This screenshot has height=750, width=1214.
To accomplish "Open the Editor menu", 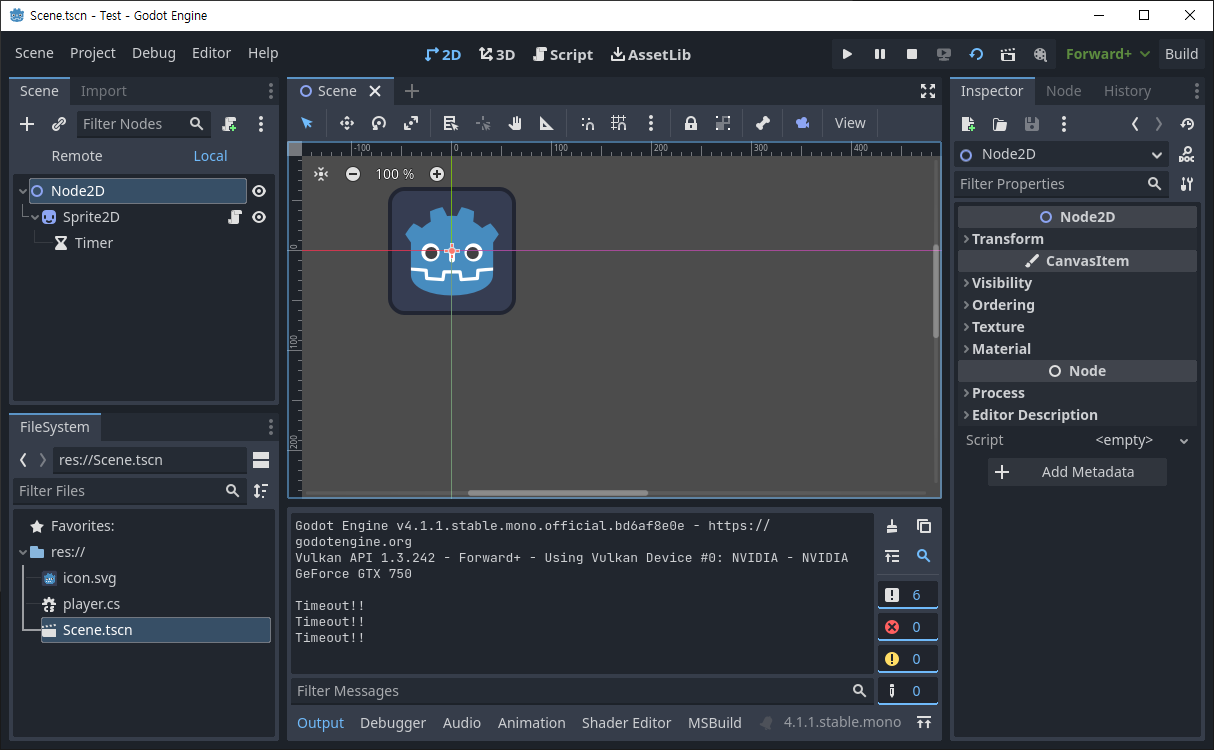I will pyautogui.click(x=211, y=53).
